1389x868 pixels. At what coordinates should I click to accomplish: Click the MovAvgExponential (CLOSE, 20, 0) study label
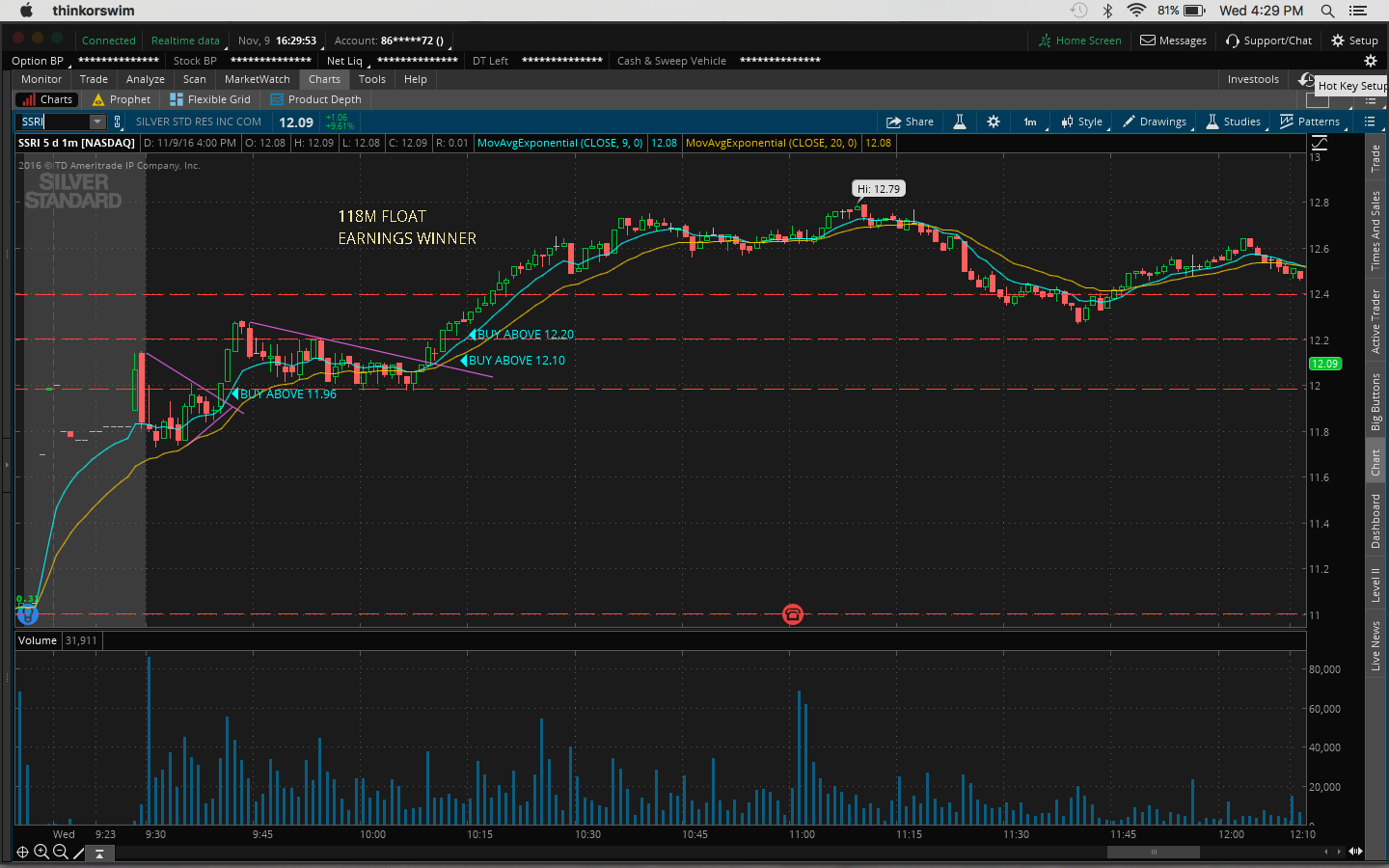(x=772, y=143)
